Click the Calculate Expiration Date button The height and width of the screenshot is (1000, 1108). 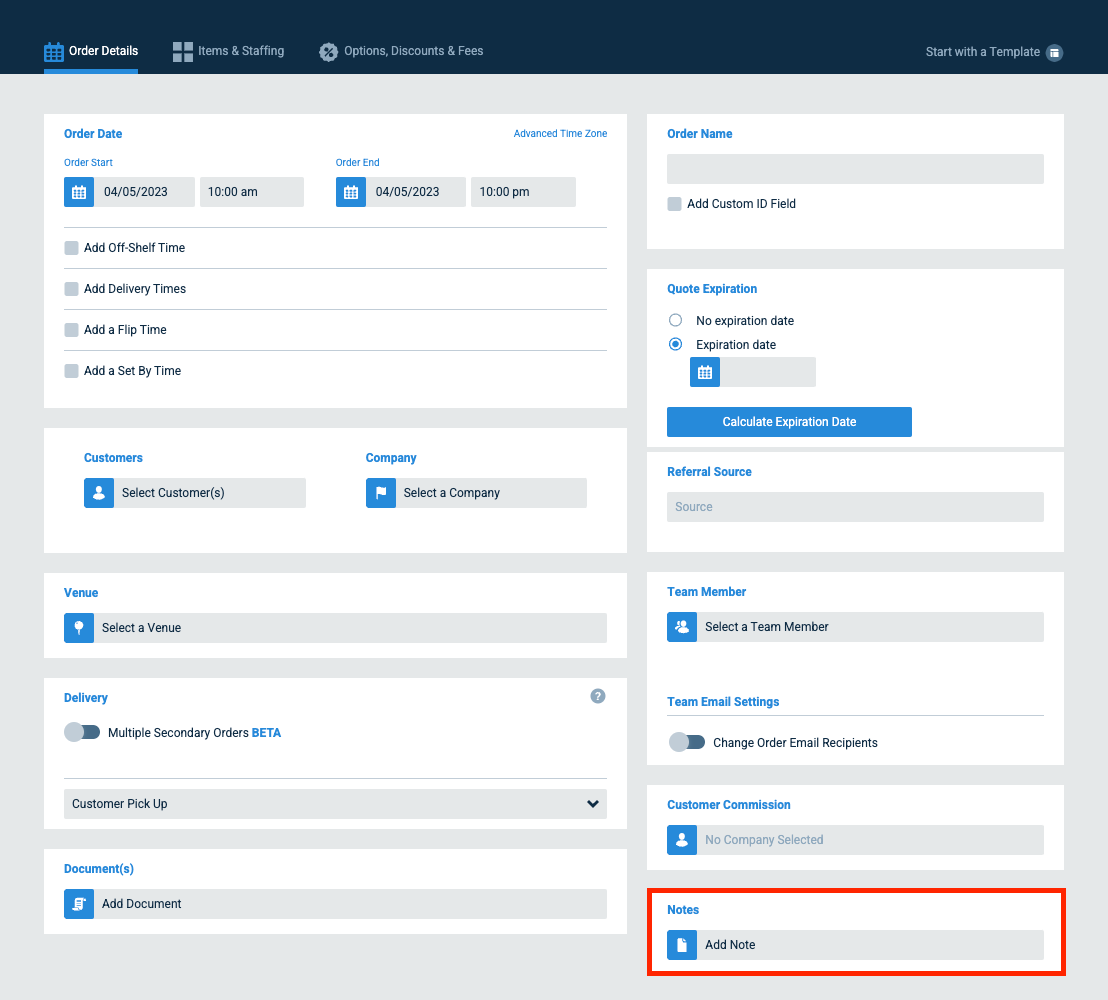tap(789, 421)
